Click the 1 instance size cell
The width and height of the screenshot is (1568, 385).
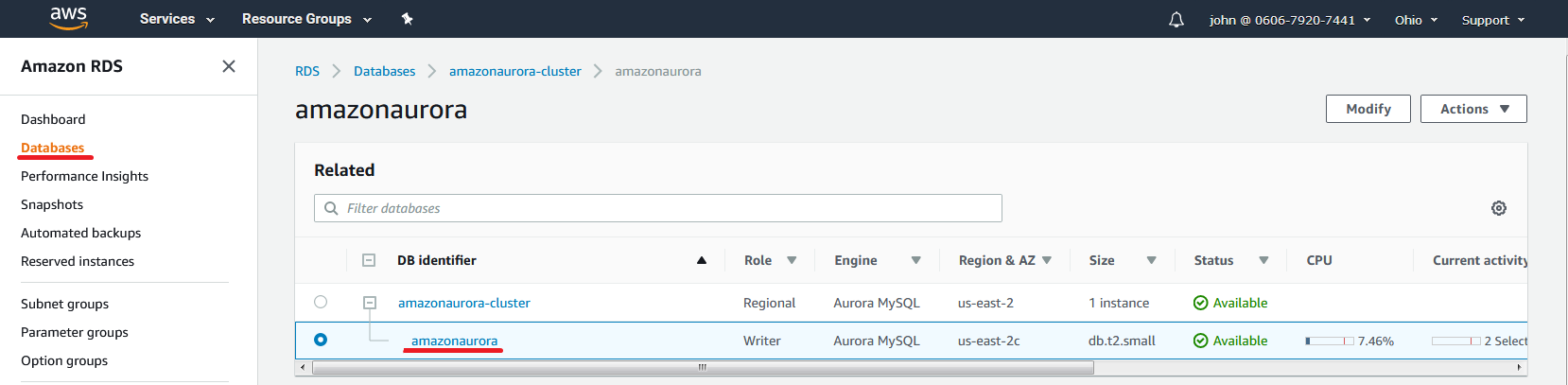1119,303
